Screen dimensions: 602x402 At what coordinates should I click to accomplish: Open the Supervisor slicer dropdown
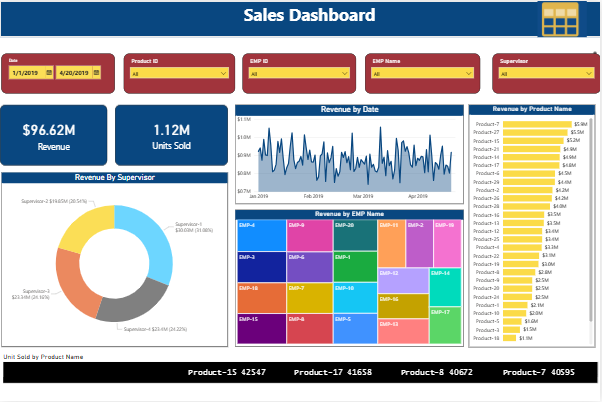589,73
